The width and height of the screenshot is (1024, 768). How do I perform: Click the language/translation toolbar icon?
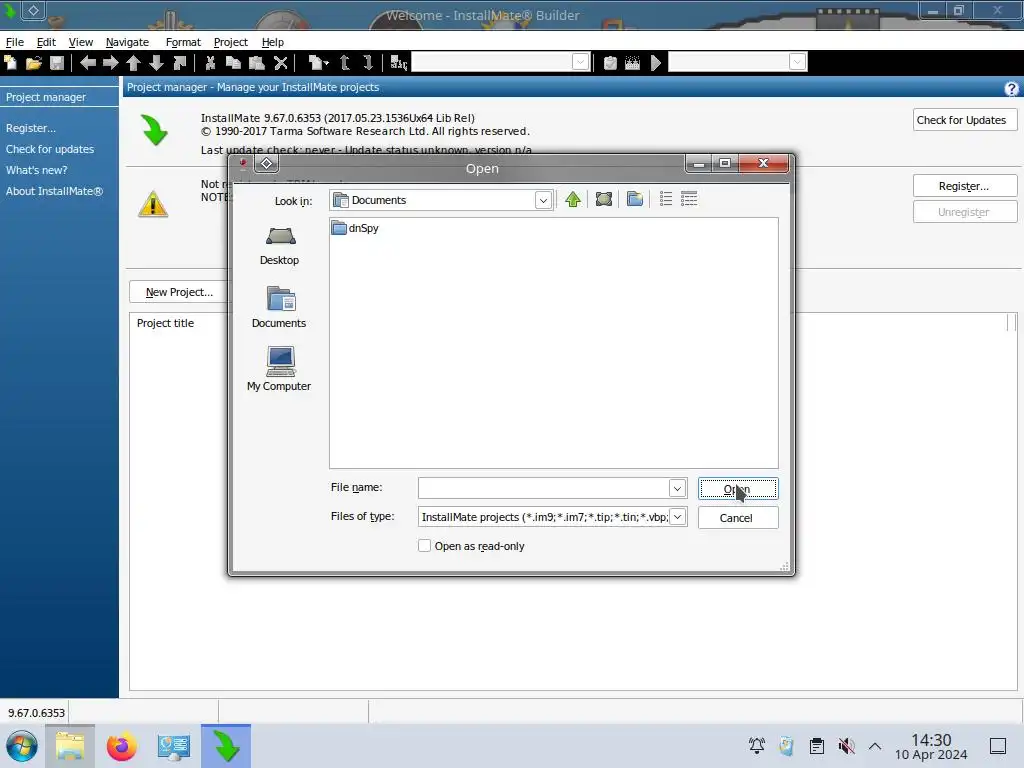click(398, 63)
